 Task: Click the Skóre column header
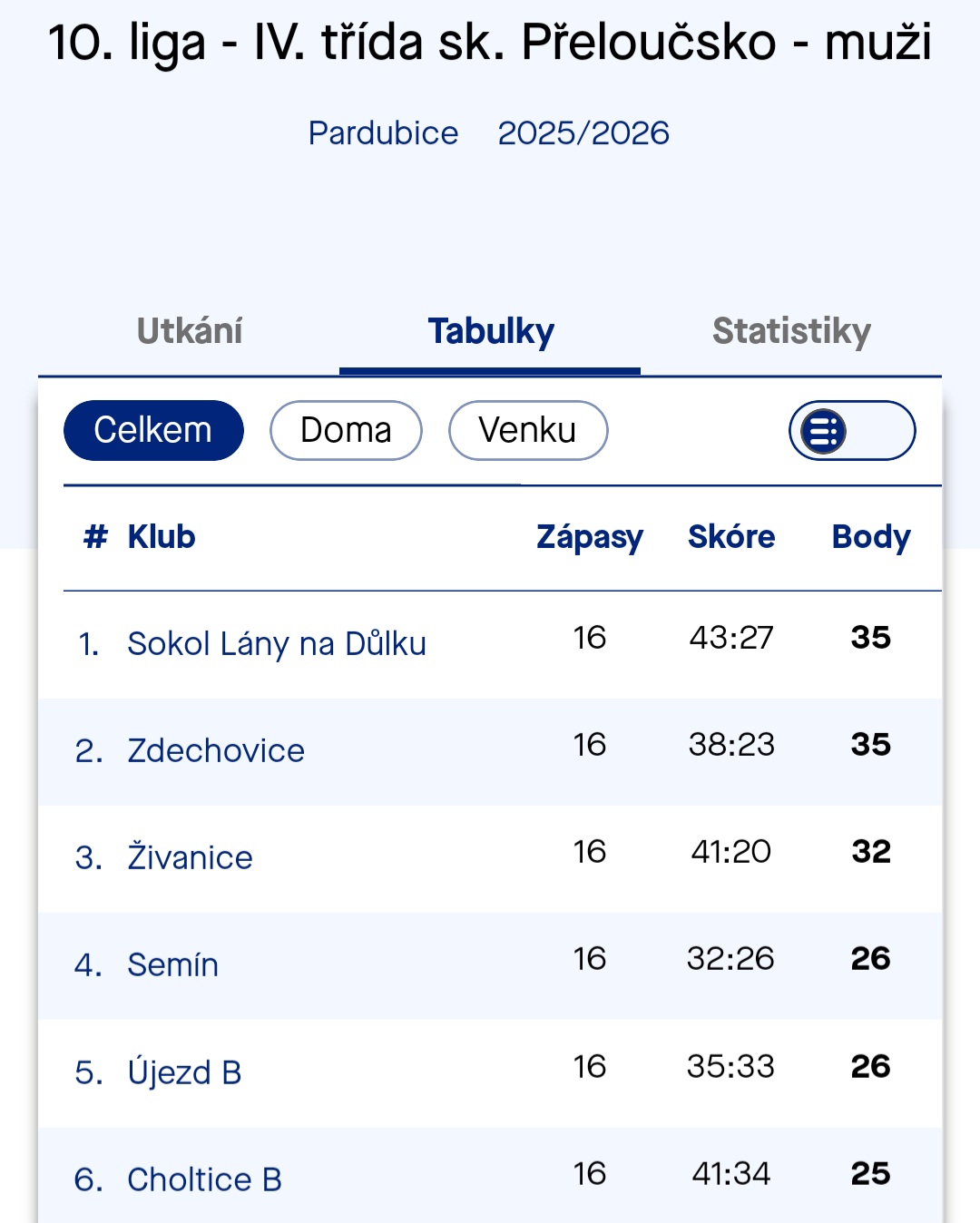731,537
